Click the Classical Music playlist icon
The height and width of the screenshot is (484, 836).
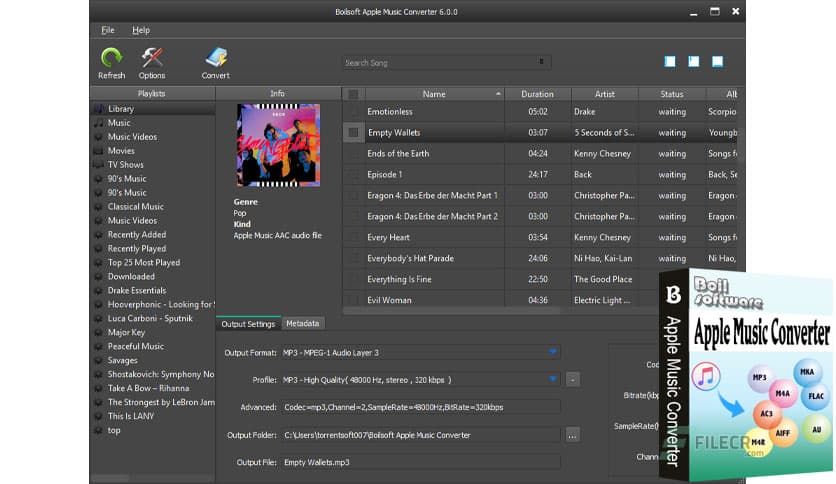pyautogui.click(x=99, y=207)
